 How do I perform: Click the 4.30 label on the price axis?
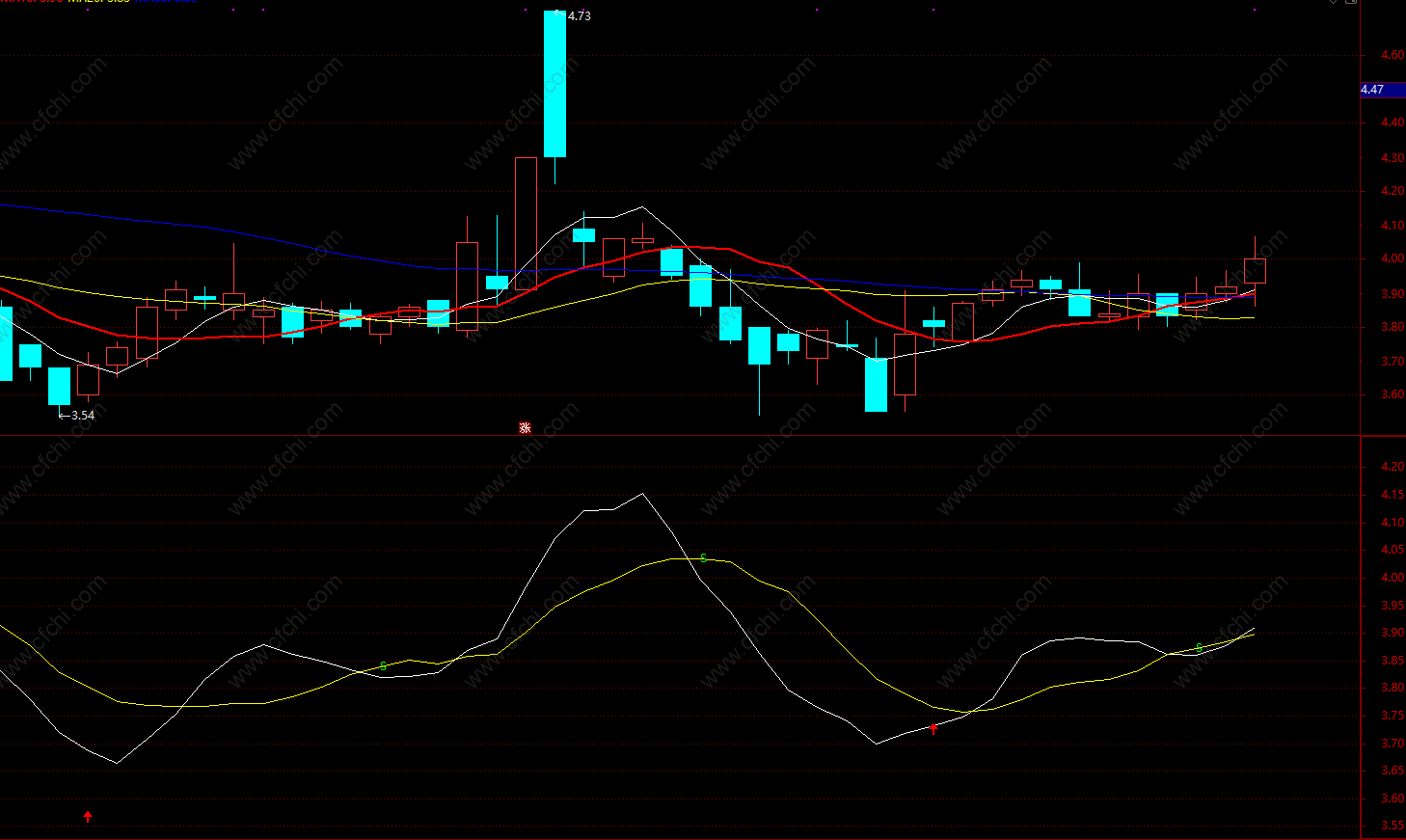(1392, 157)
